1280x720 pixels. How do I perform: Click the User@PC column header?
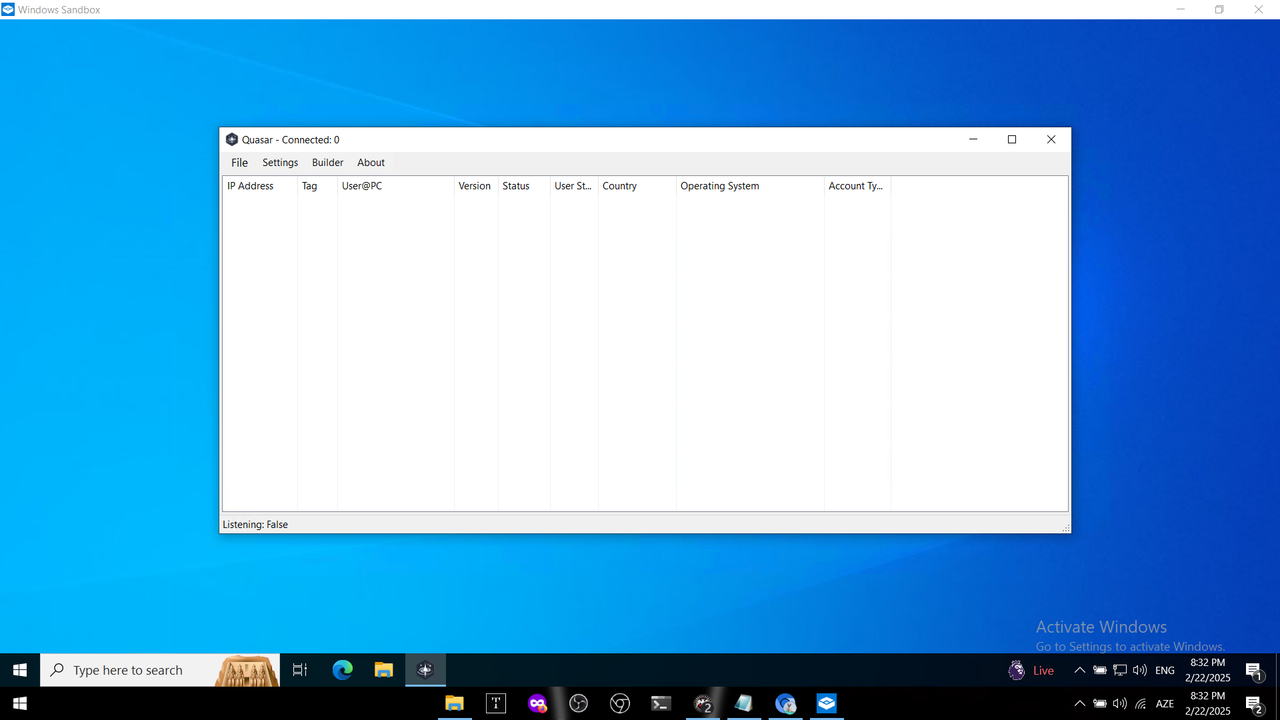[x=396, y=186]
